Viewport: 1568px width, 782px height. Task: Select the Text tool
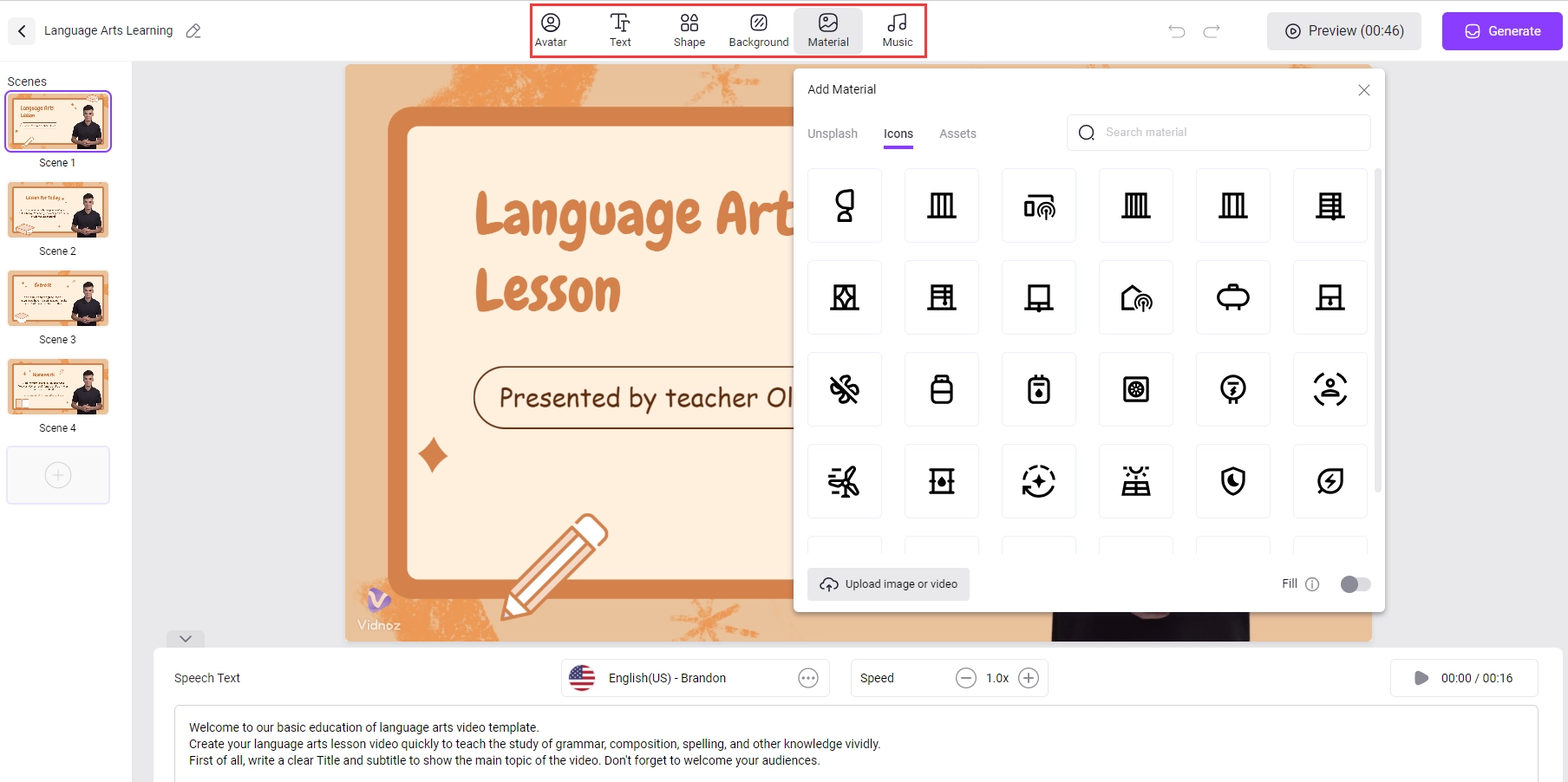[620, 30]
